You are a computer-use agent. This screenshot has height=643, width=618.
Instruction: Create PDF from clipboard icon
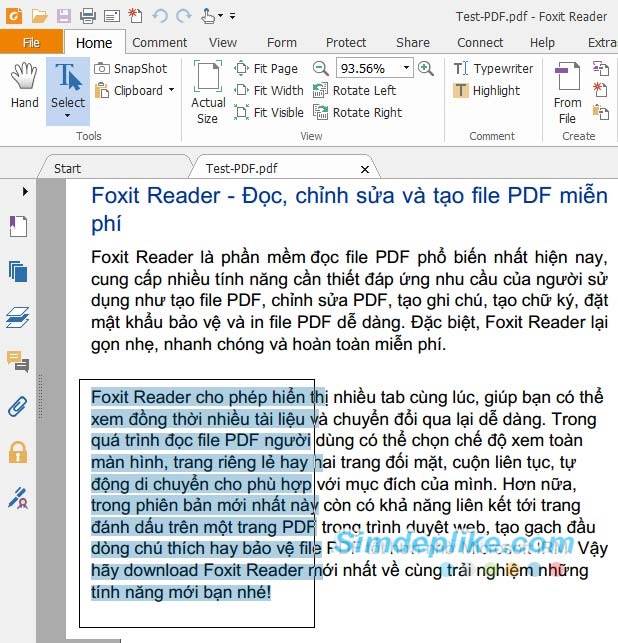(601, 112)
